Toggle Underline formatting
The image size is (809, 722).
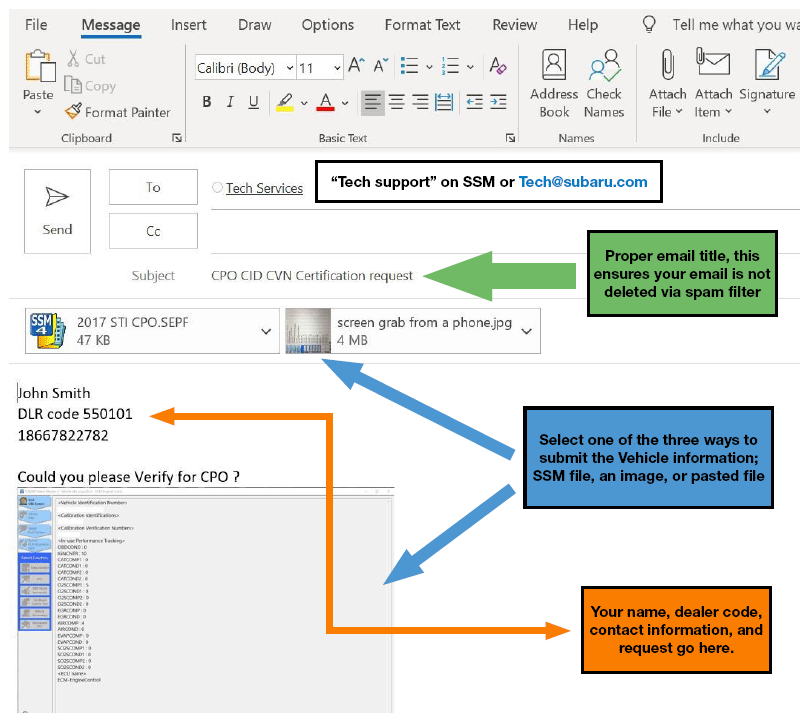[x=253, y=102]
